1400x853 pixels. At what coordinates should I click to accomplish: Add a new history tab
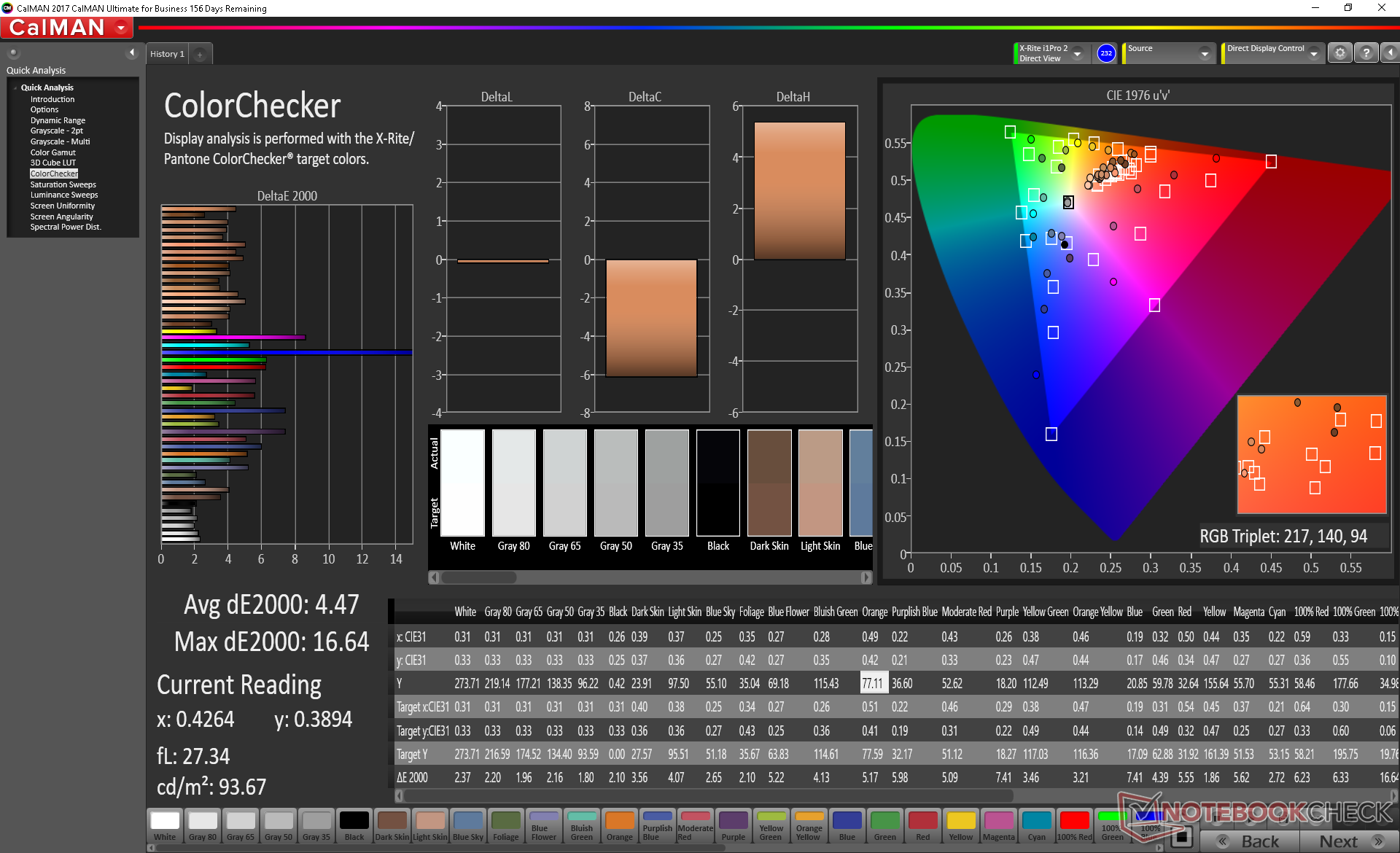click(x=200, y=54)
